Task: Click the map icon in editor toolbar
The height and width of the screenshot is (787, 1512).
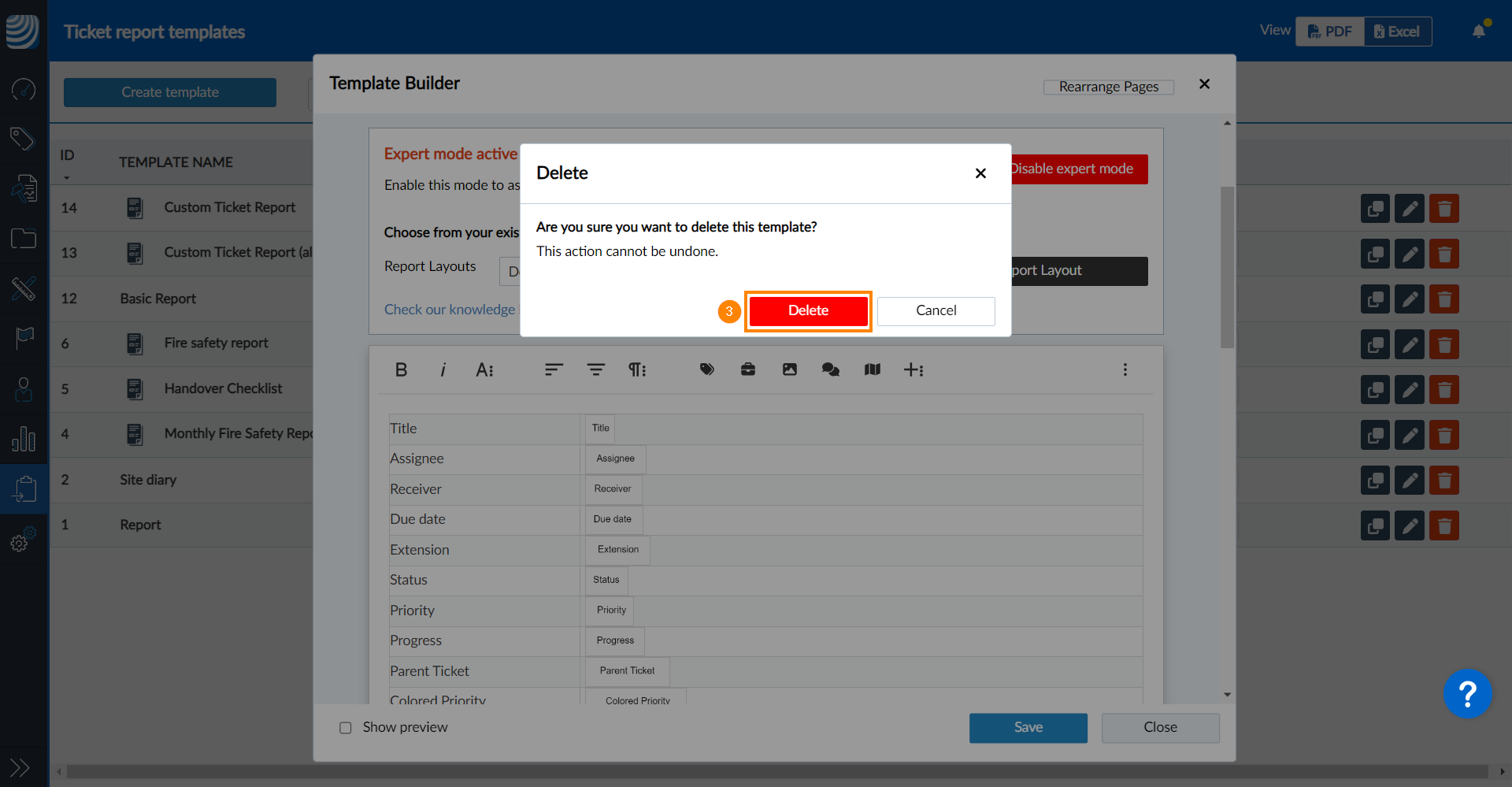Action: (872, 370)
